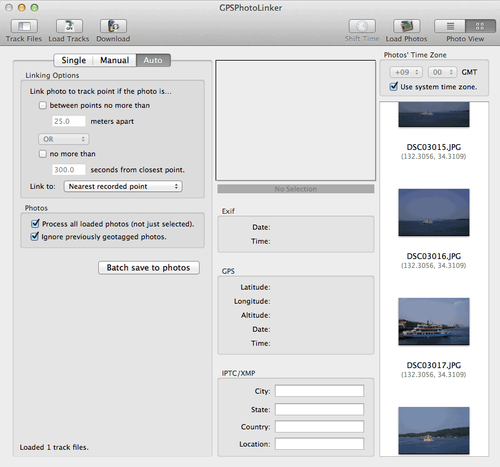
Task: Click the City input field
Action: (x=319, y=391)
